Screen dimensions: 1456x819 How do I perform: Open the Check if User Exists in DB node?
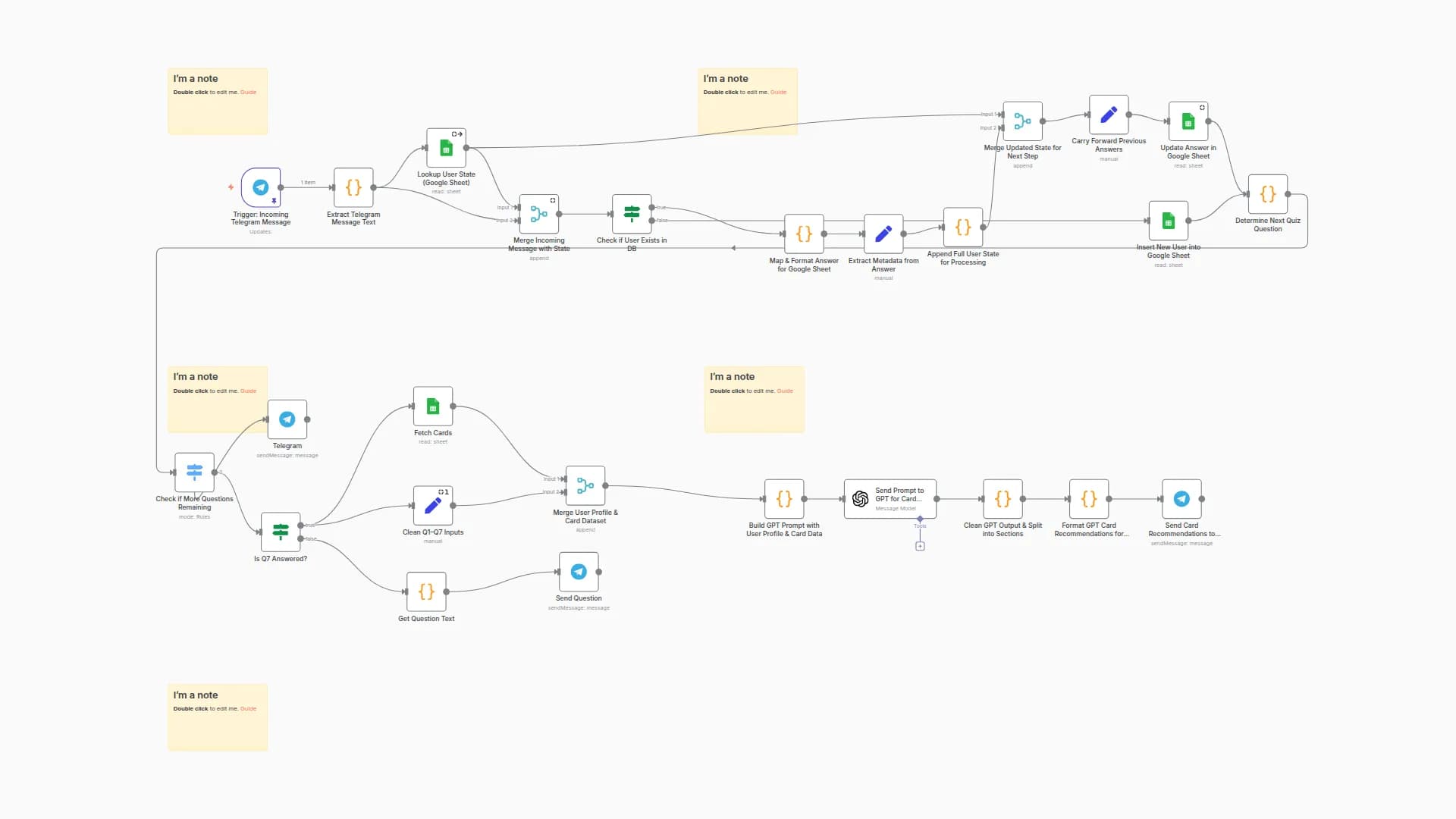pyautogui.click(x=632, y=215)
